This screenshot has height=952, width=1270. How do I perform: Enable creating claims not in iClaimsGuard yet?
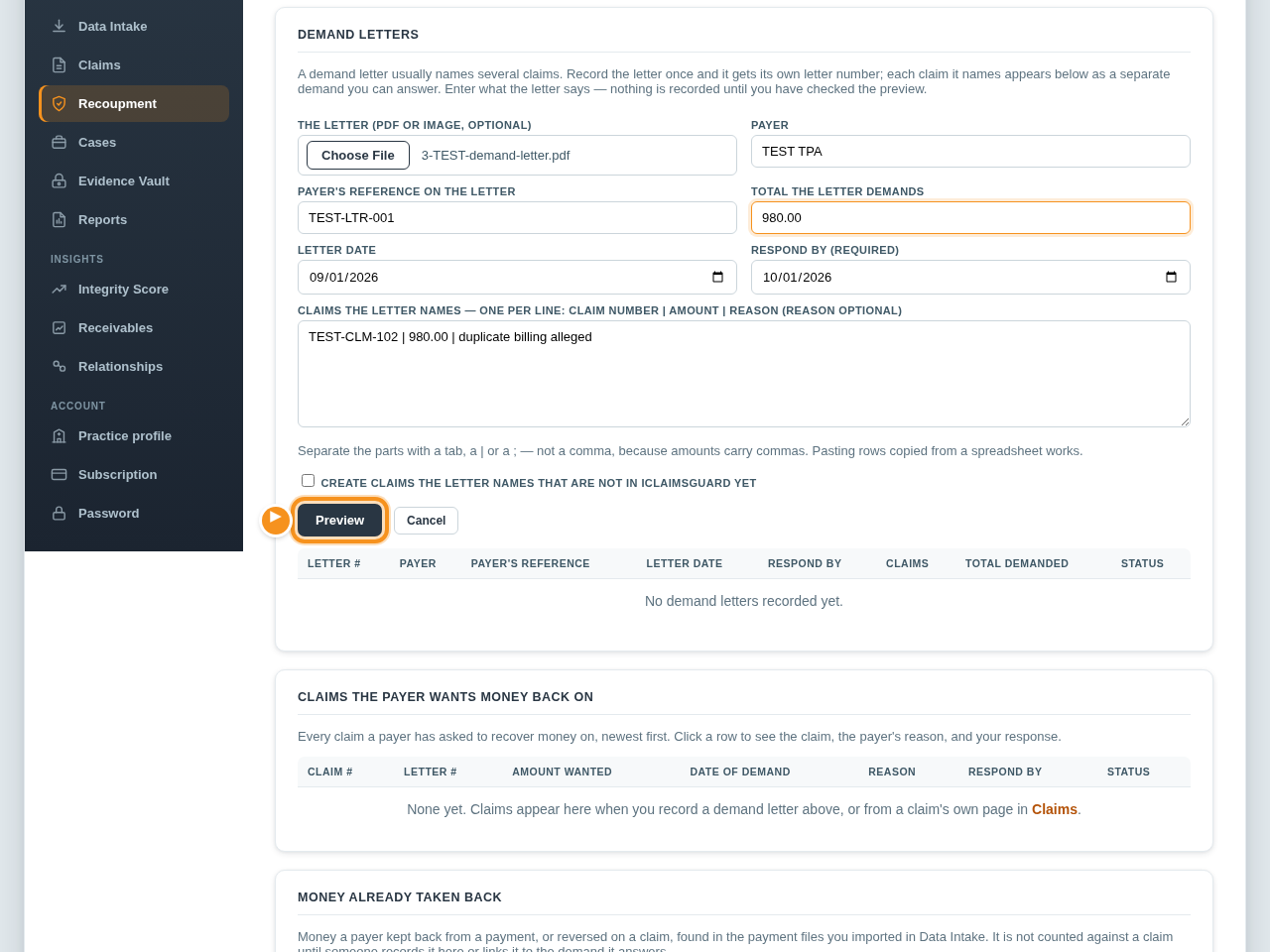(308, 481)
